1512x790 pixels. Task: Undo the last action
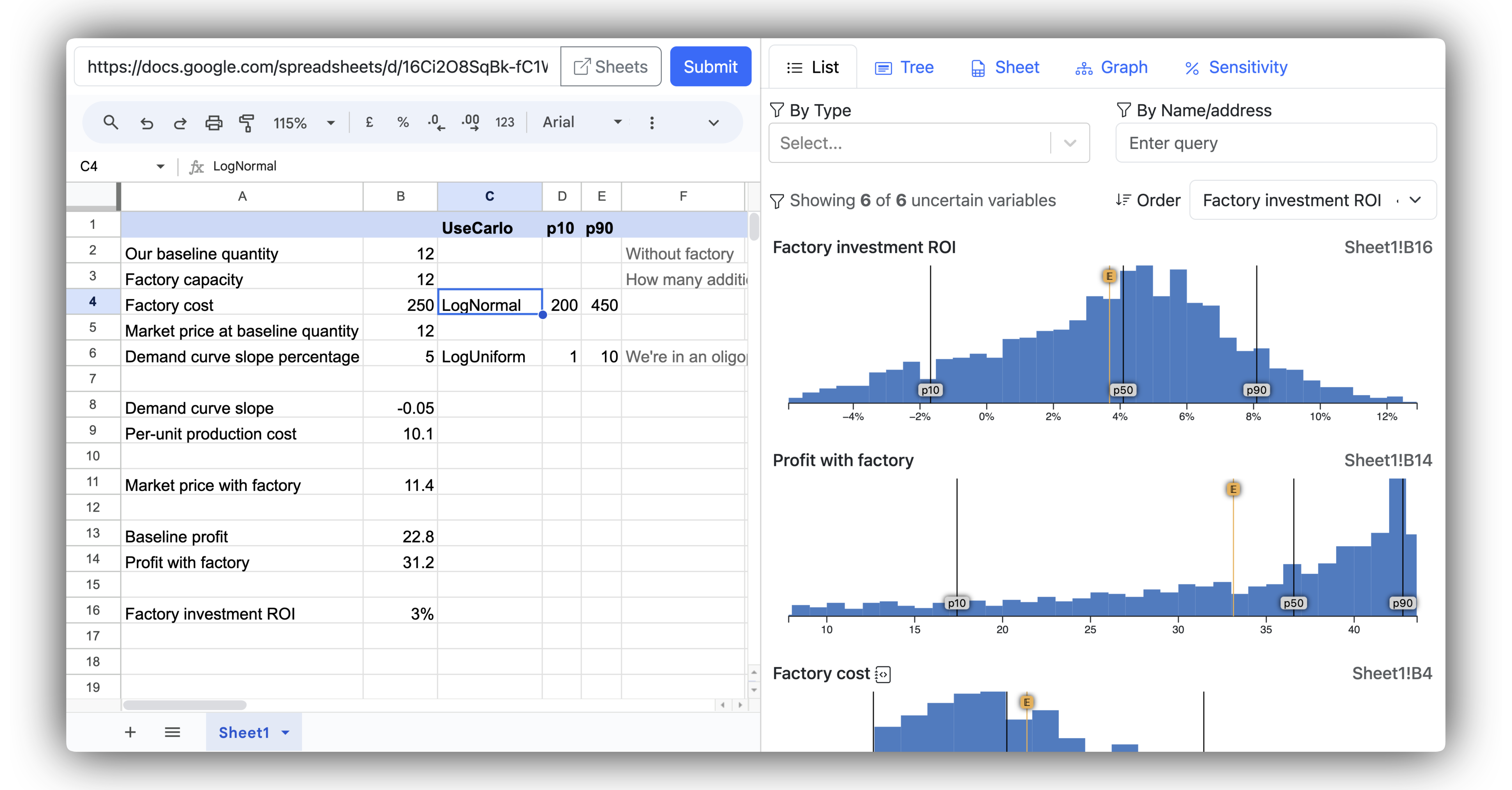coord(147,123)
